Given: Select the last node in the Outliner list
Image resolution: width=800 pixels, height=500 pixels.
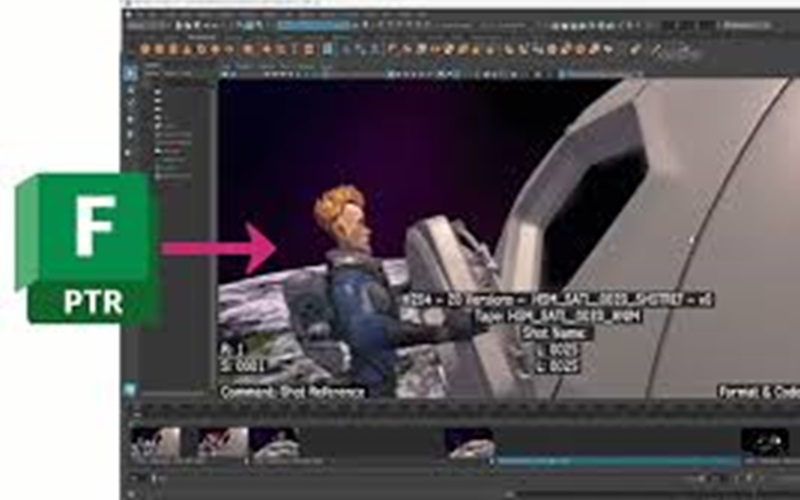Looking at the screenshot, I should point(168,176).
